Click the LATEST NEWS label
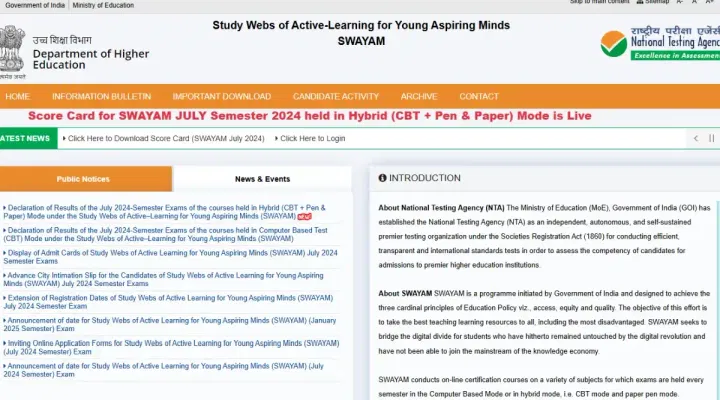 click(27, 138)
